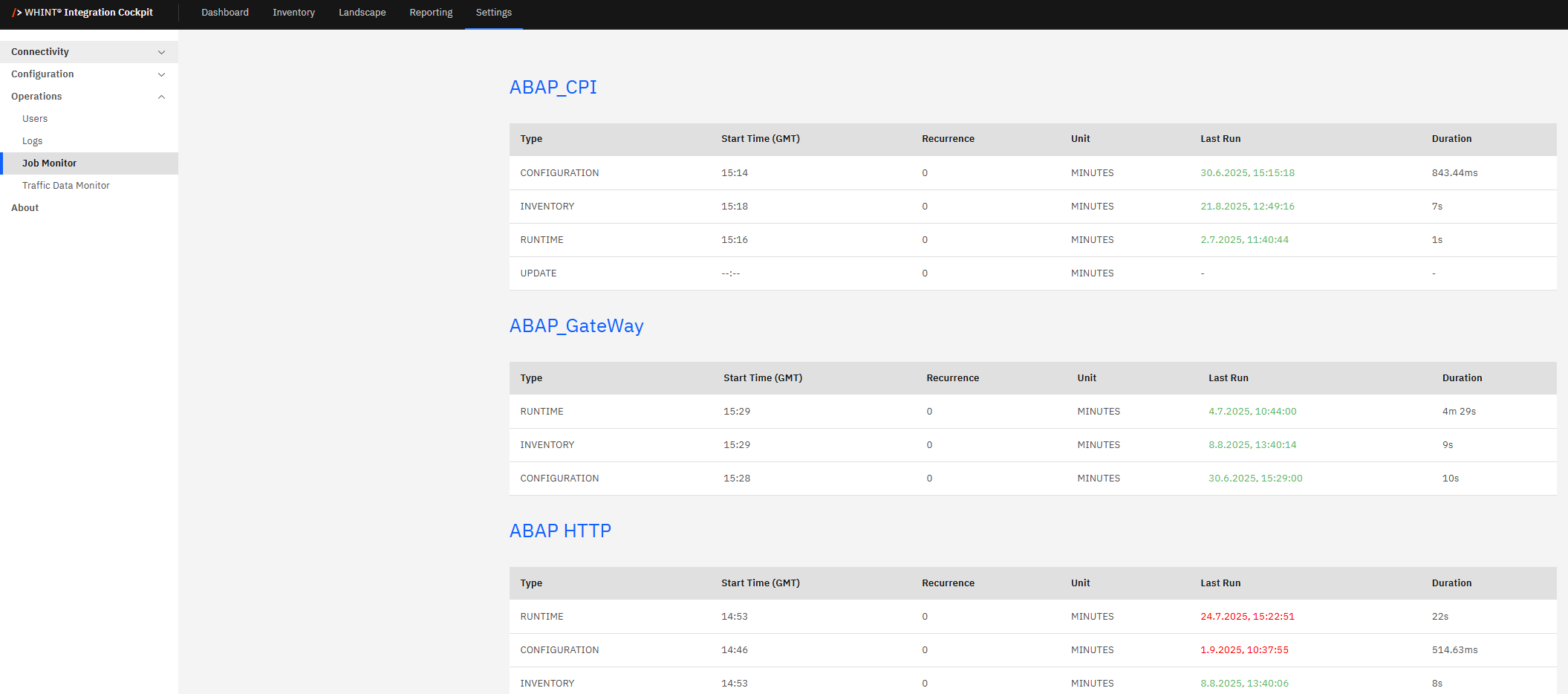Expand the Configuration section chevron
This screenshot has height=694, width=1568.
tap(161, 74)
